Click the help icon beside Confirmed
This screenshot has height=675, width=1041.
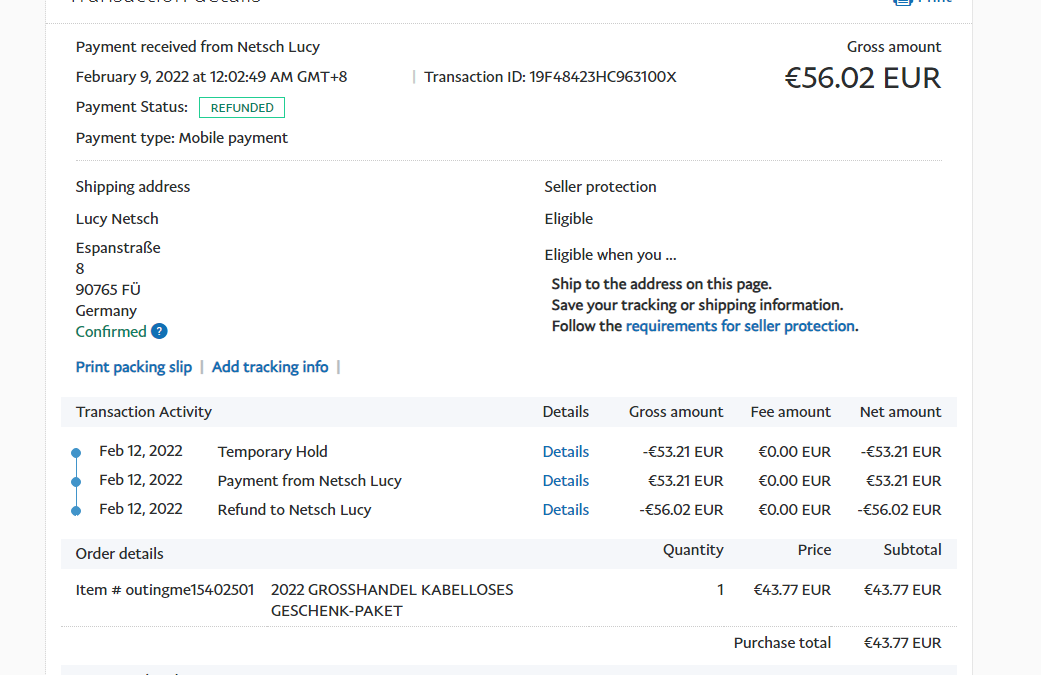(x=159, y=332)
